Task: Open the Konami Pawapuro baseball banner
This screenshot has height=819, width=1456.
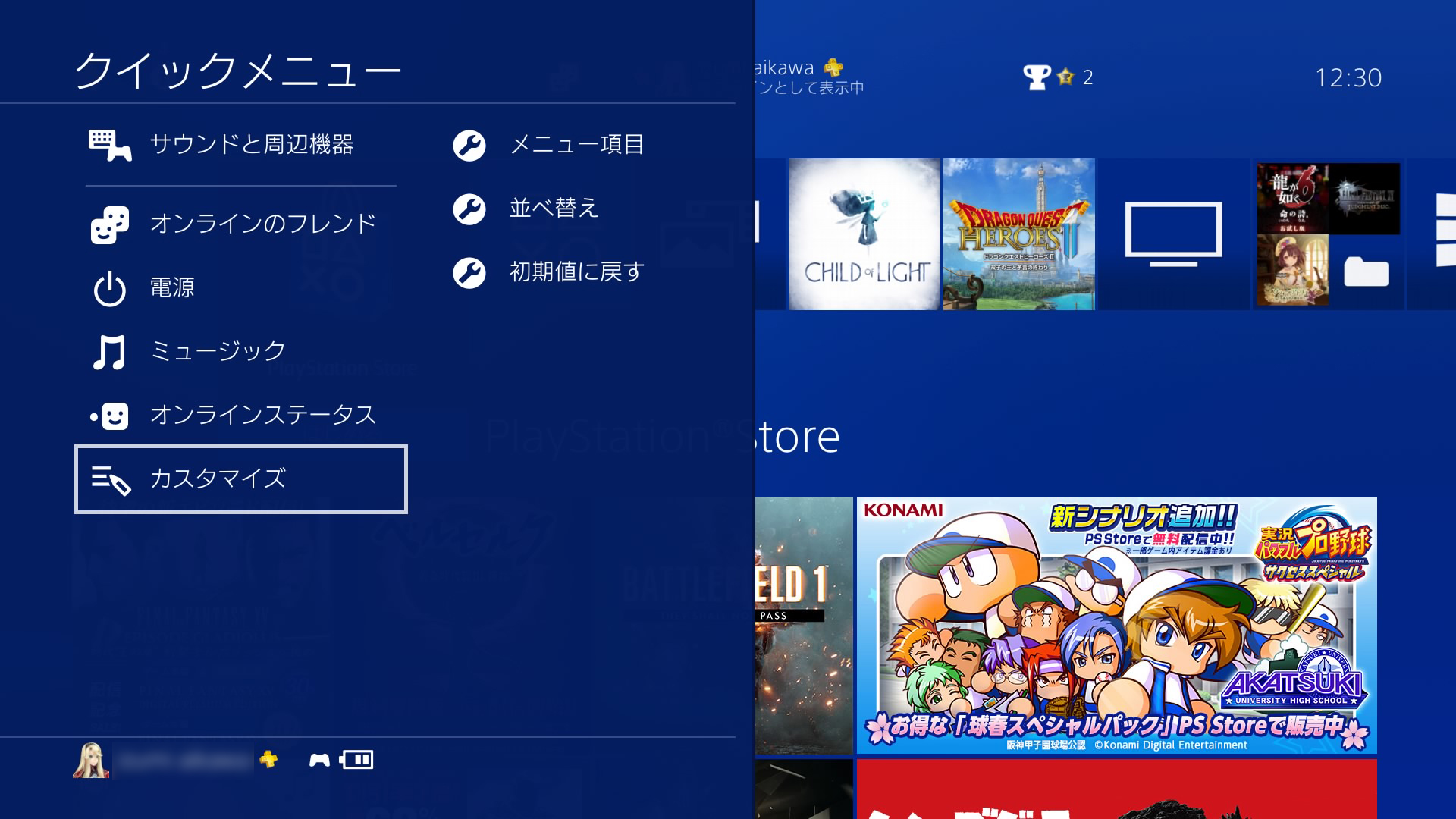Action: click(1116, 626)
